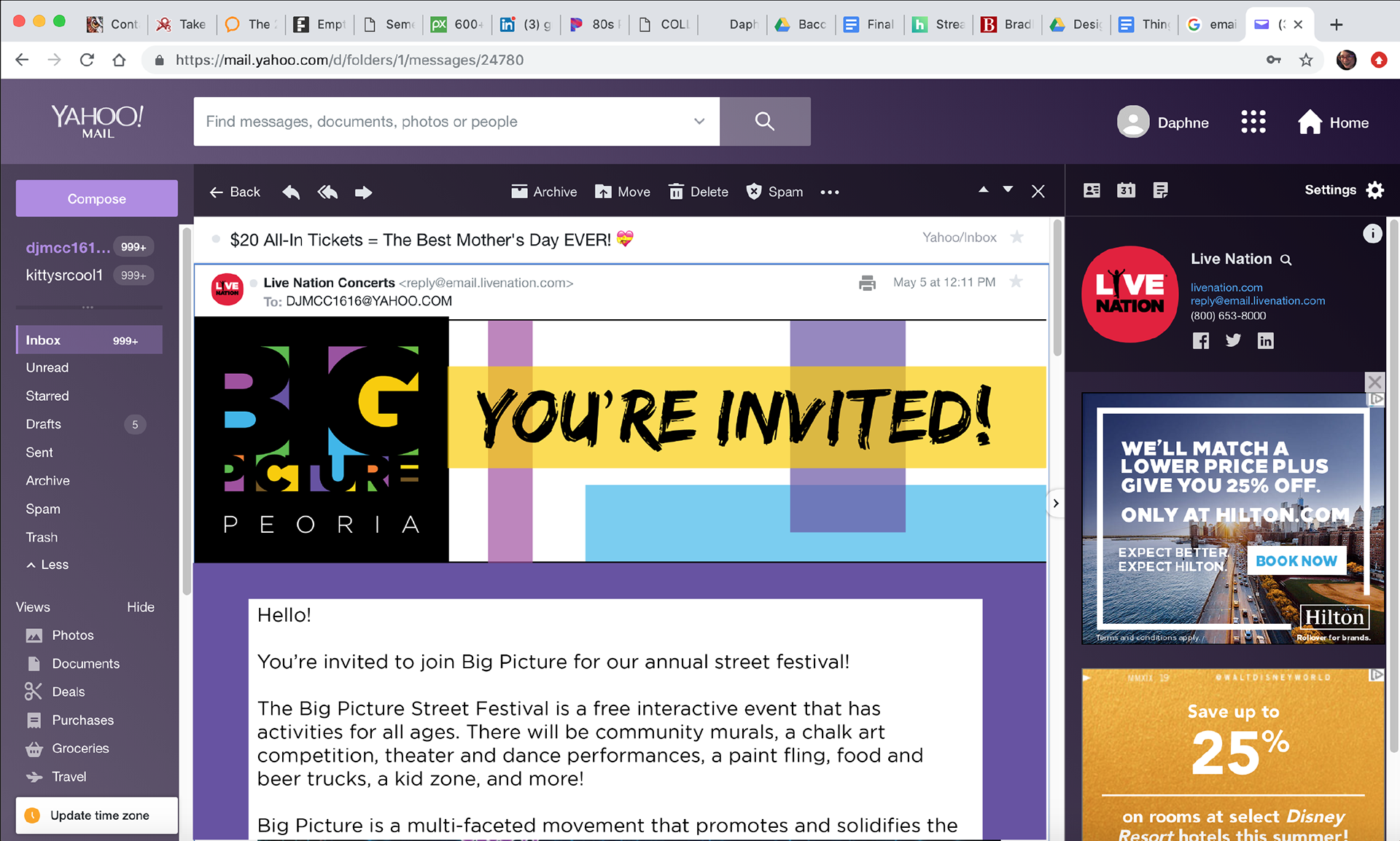The image size is (1400, 841).
Task: Open the Calendar icon in right panel
Action: (1126, 190)
